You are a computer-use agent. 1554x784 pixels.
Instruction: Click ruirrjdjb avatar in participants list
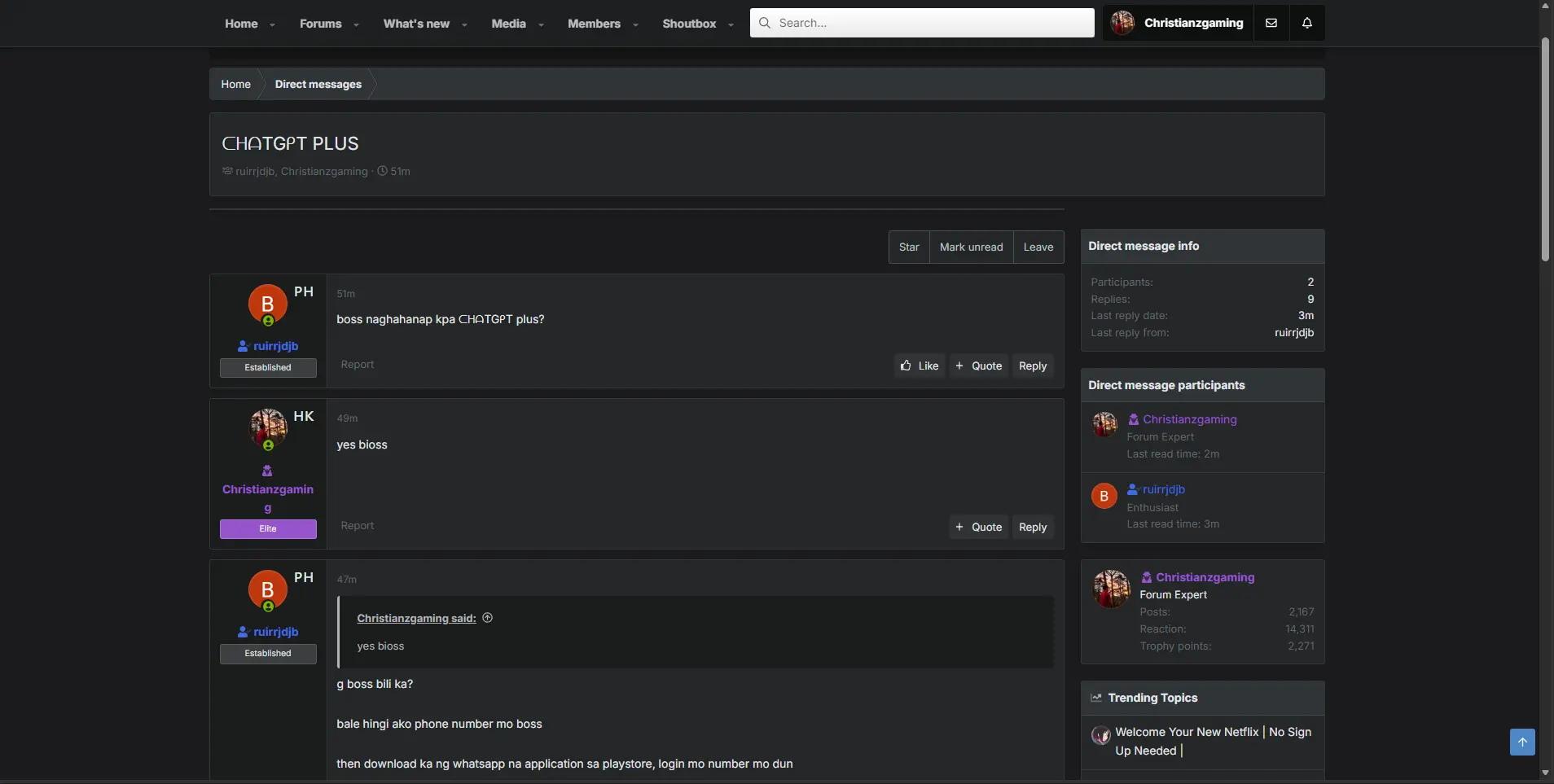point(1104,495)
